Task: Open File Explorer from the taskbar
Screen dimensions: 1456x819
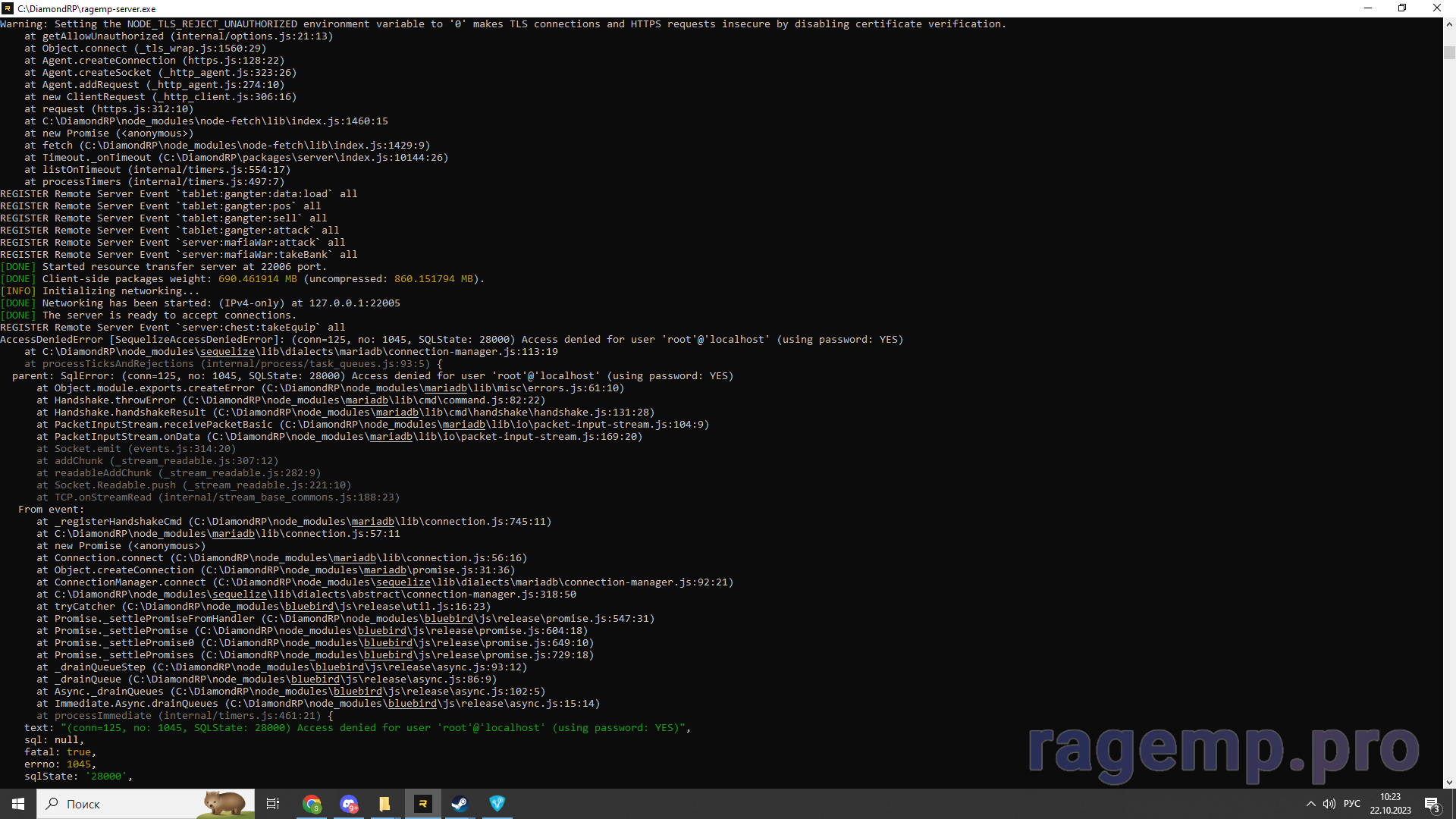Action: [385, 804]
